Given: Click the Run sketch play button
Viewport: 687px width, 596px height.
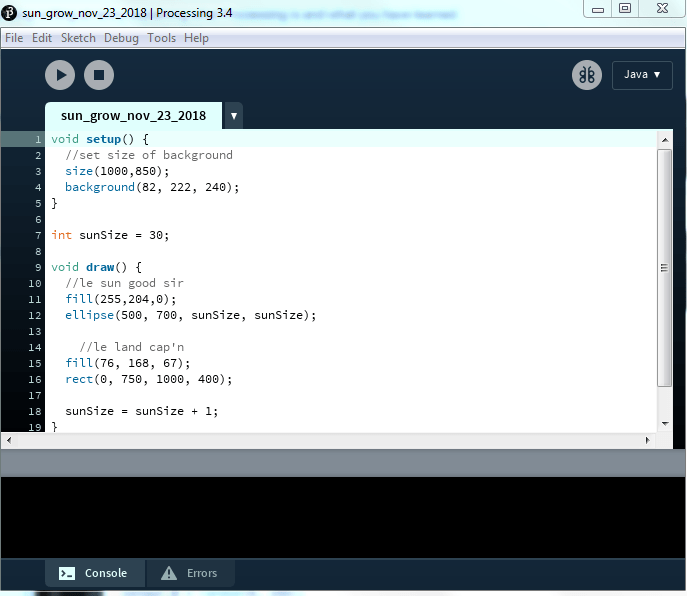Looking at the screenshot, I should pyautogui.click(x=60, y=75).
